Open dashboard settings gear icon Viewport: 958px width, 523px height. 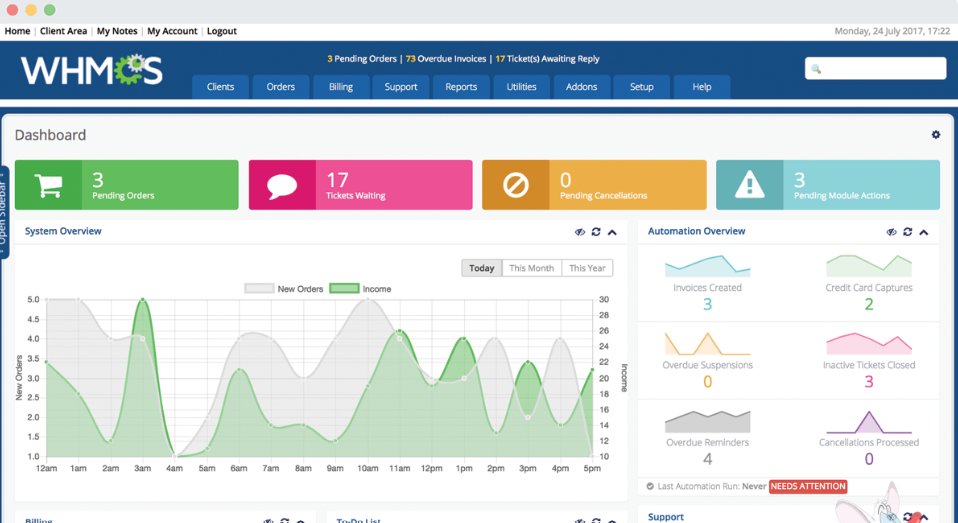click(x=936, y=135)
